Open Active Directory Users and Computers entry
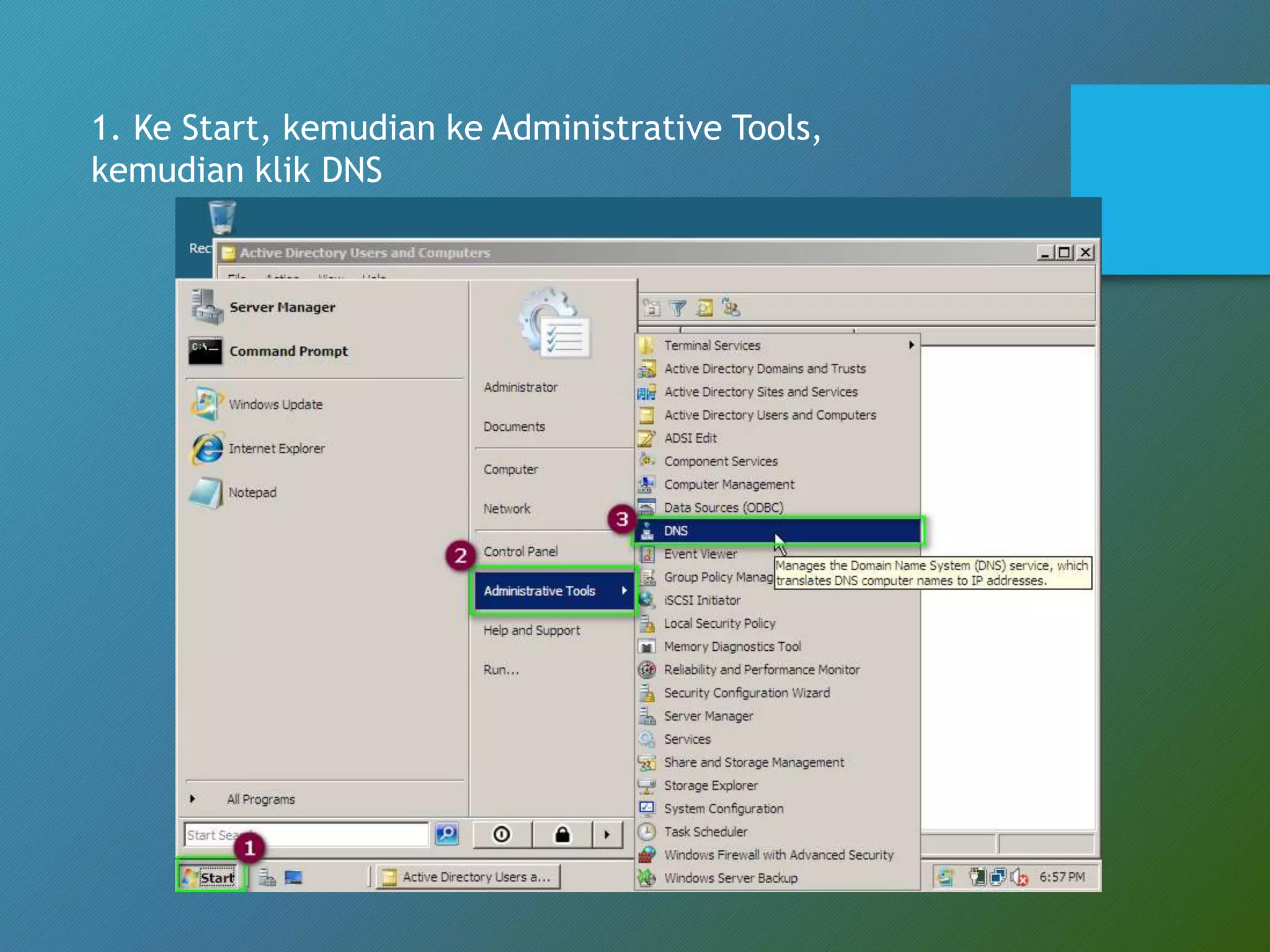Screen dimensions: 1270x952 point(777,415)
